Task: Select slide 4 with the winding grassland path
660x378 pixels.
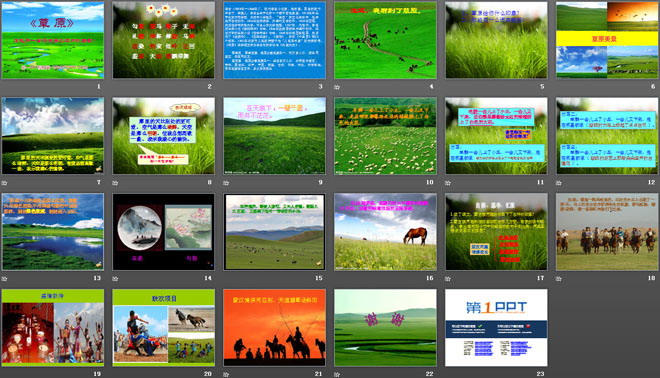Action: point(386,40)
